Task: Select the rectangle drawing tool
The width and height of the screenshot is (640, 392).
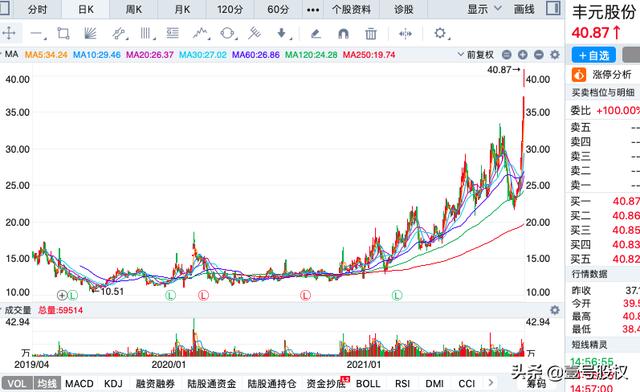Action: pyautogui.click(x=63, y=33)
